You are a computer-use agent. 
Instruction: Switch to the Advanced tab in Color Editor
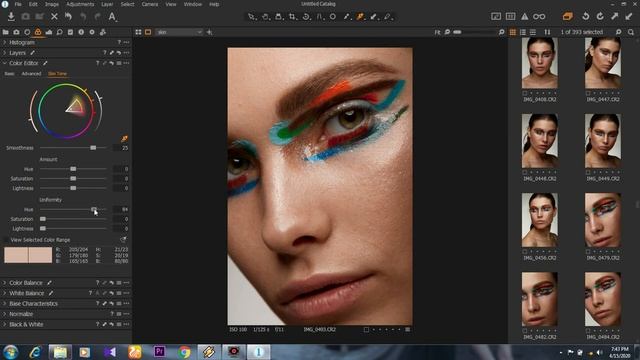pyautogui.click(x=31, y=74)
